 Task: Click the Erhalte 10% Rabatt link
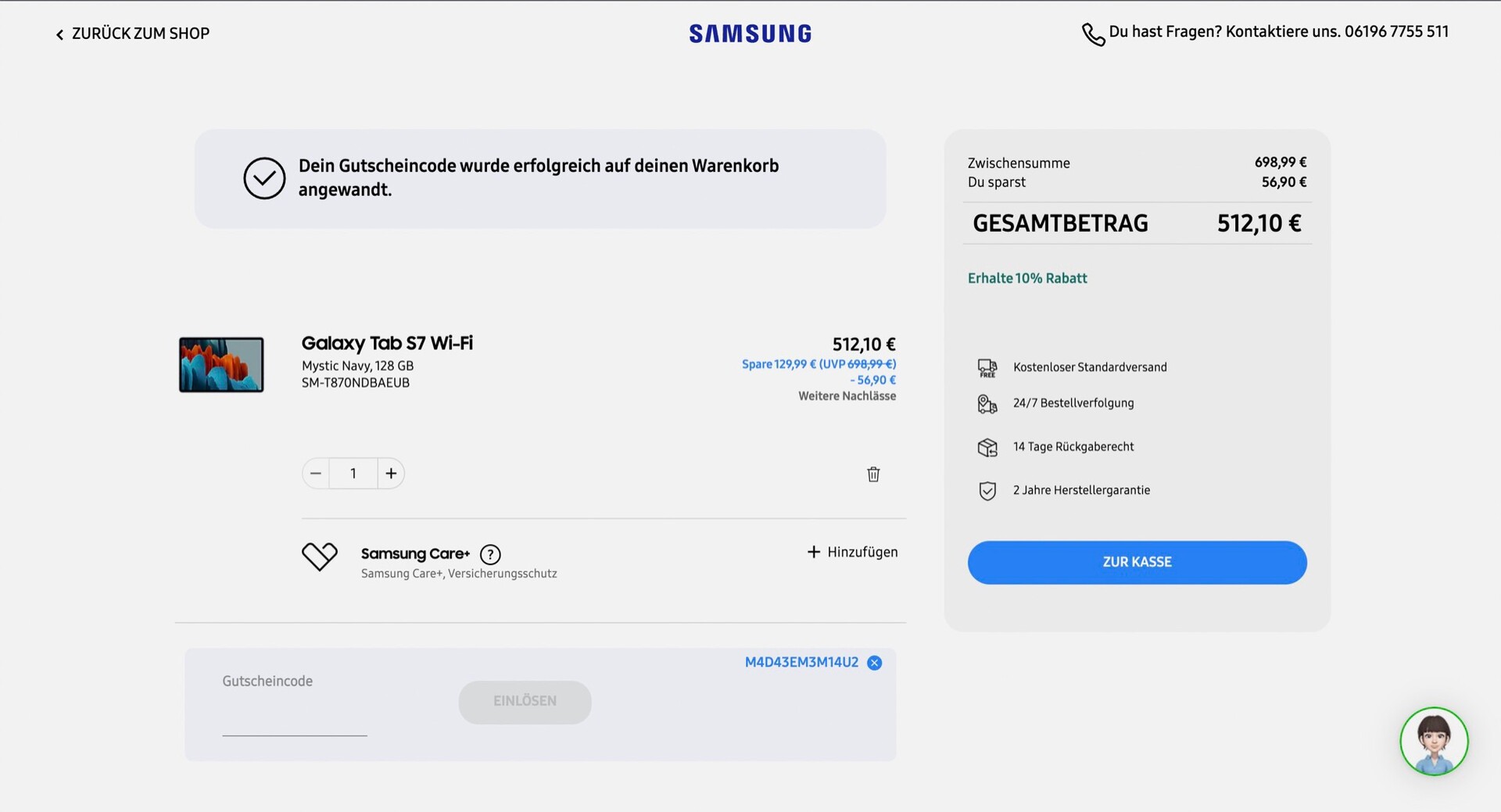click(x=1027, y=278)
